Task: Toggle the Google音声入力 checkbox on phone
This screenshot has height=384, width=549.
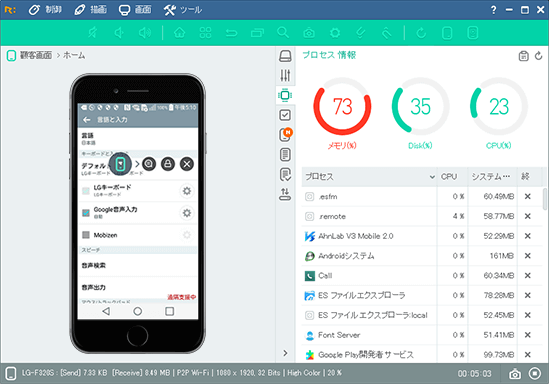Action: [86, 213]
